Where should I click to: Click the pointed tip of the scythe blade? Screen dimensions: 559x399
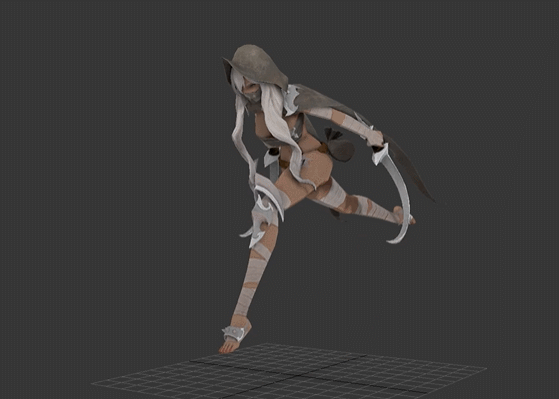pos(390,242)
